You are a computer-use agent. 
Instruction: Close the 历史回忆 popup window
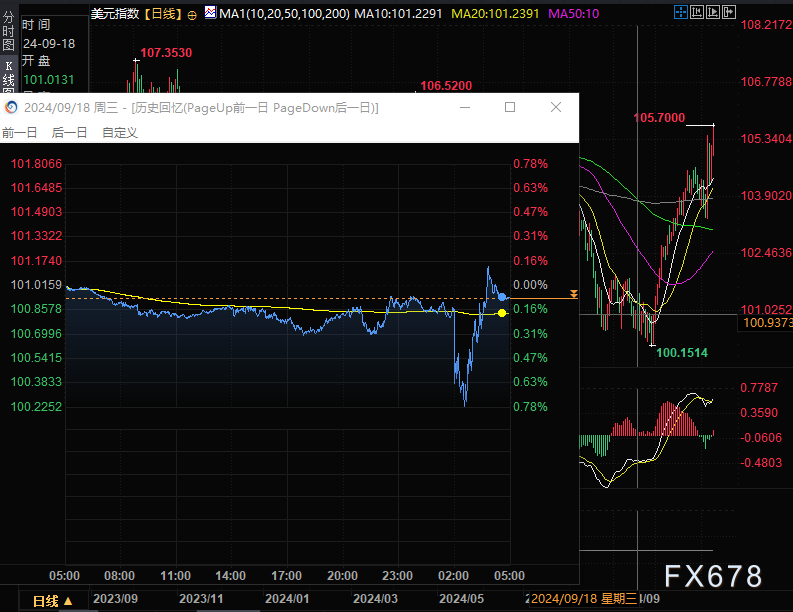pos(556,107)
